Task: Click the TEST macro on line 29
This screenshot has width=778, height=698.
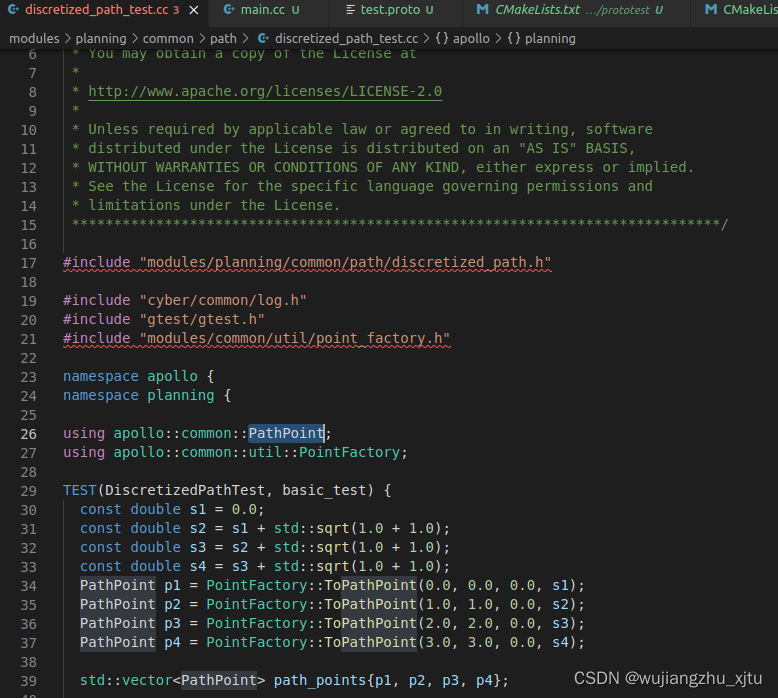Action: [79, 491]
